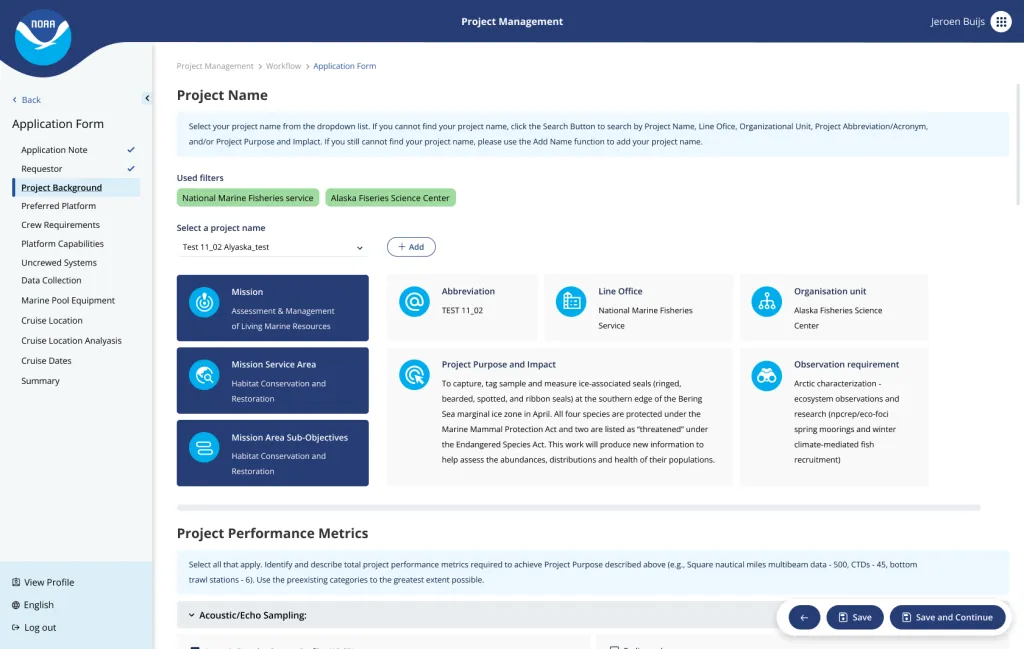Click Save and Continue
Image resolution: width=1024 pixels, height=649 pixels.
(x=947, y=617)
